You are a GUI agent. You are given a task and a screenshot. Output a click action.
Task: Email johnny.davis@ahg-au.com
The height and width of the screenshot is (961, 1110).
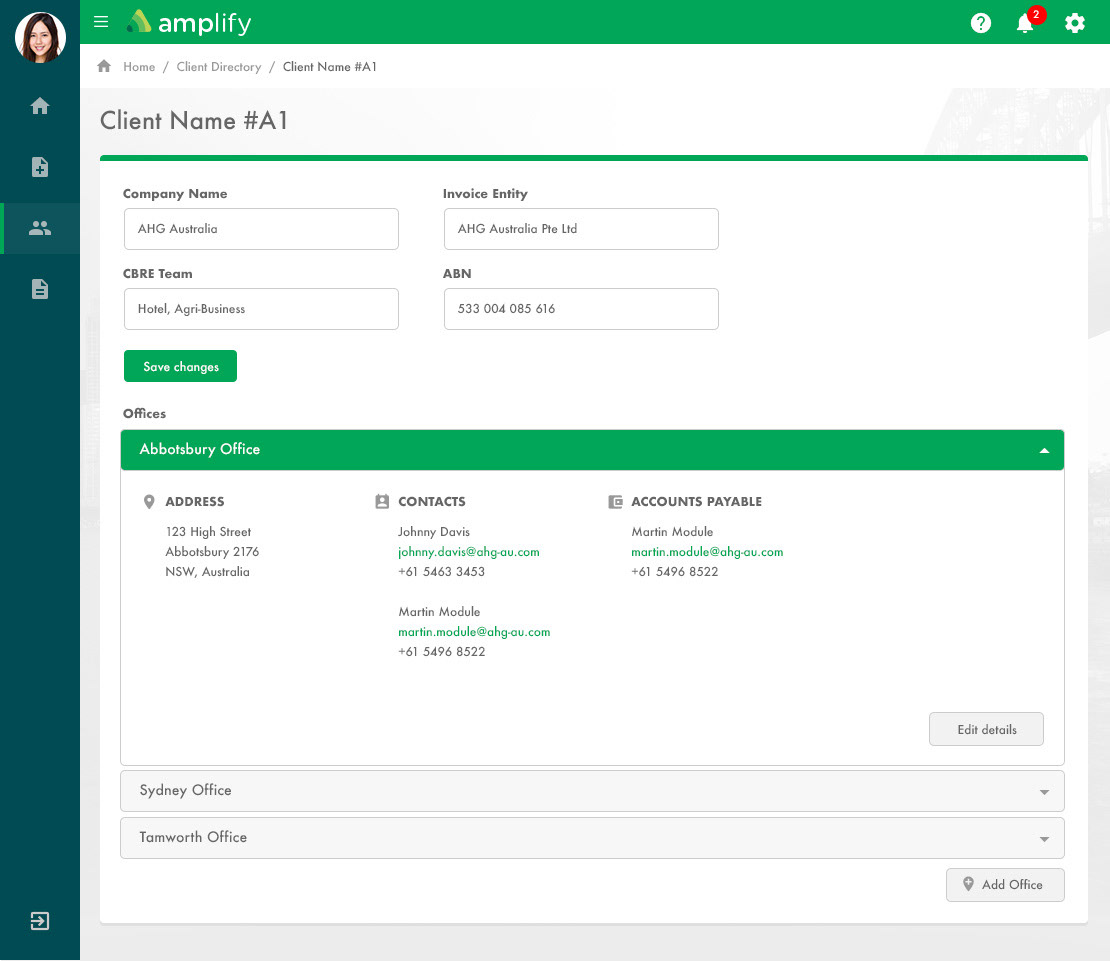pyautogui.click(x=469, y=552)
